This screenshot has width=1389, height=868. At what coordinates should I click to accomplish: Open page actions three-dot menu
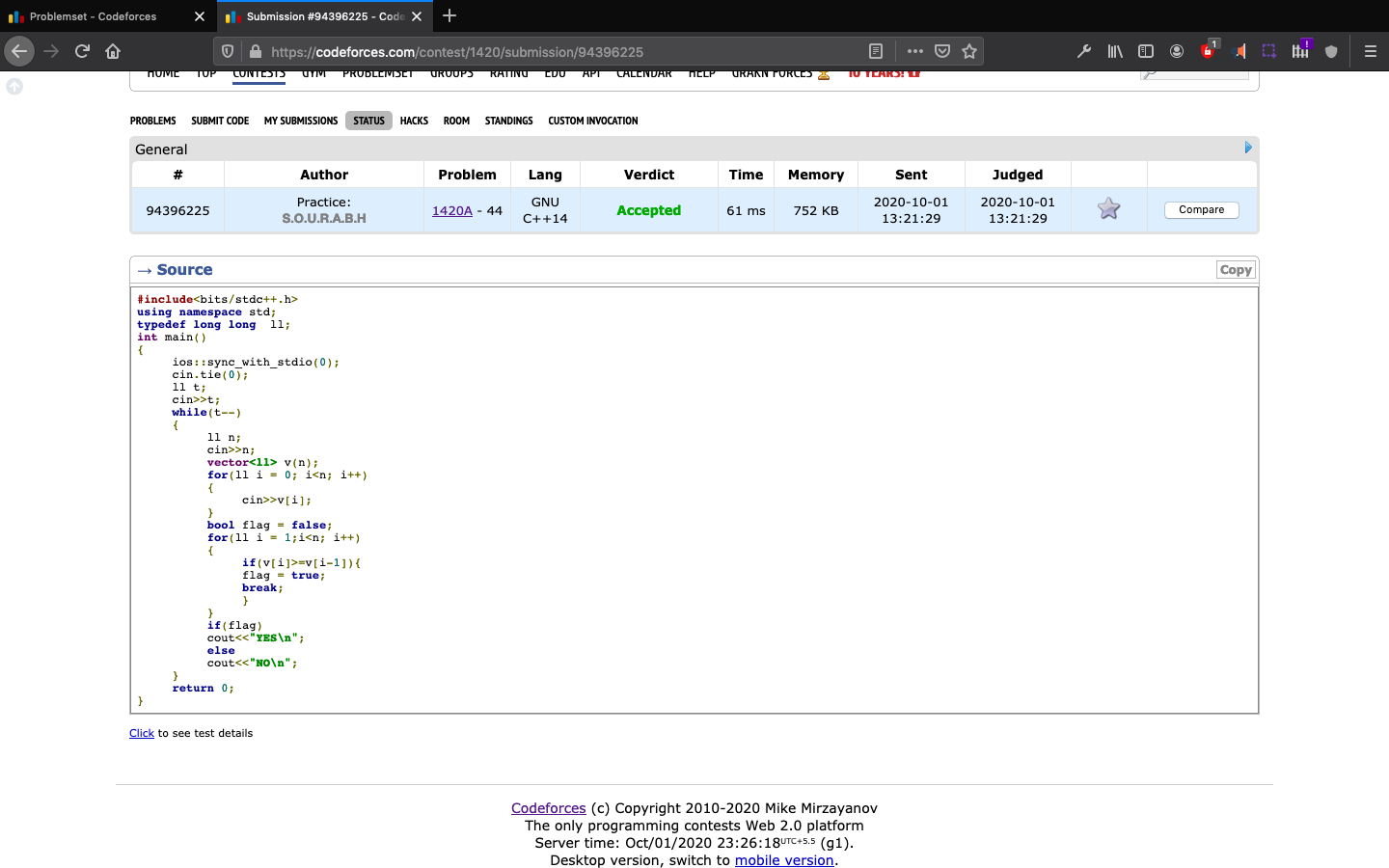point(915,51)
